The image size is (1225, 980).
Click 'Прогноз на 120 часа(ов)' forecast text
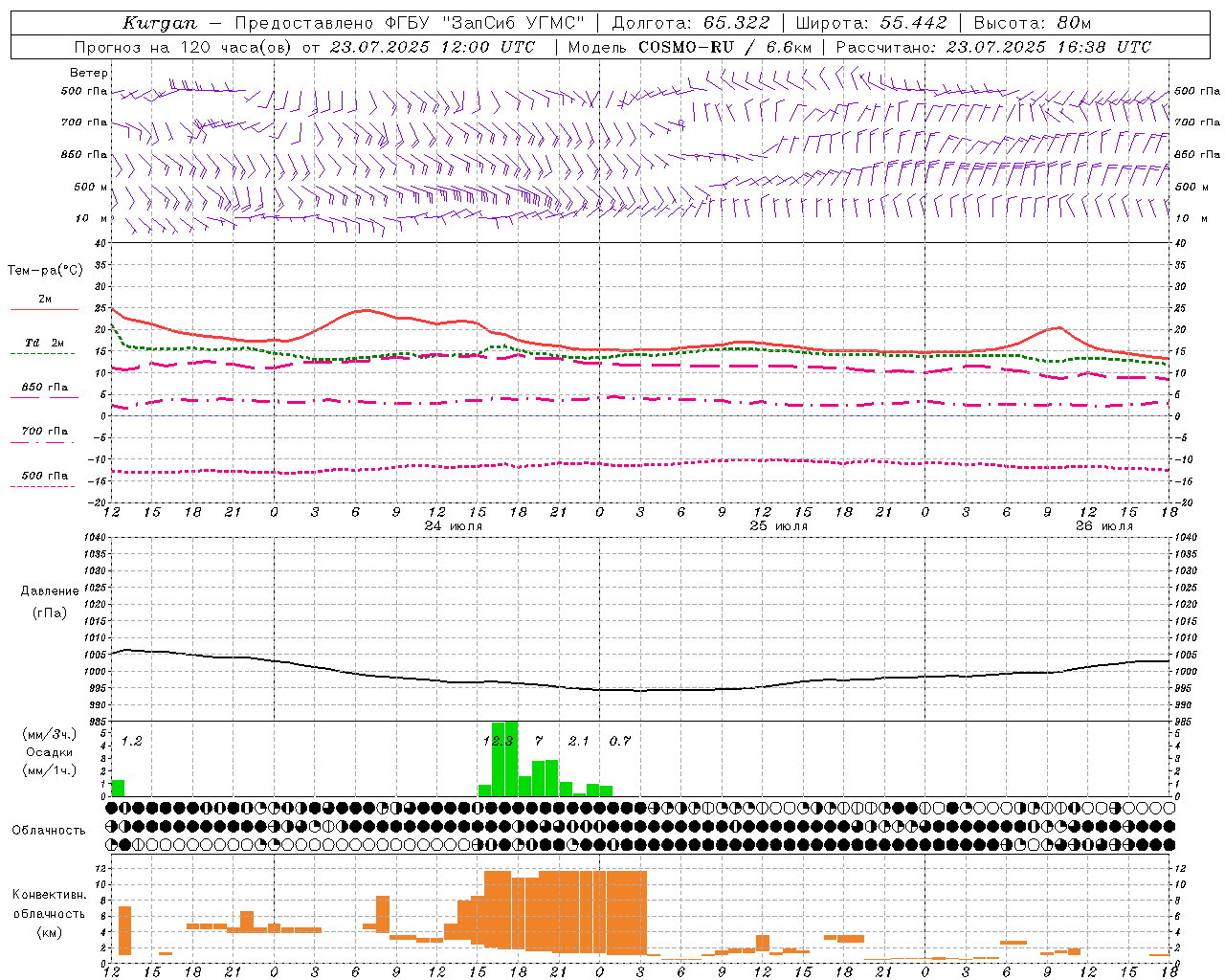(x=185, y=47)
